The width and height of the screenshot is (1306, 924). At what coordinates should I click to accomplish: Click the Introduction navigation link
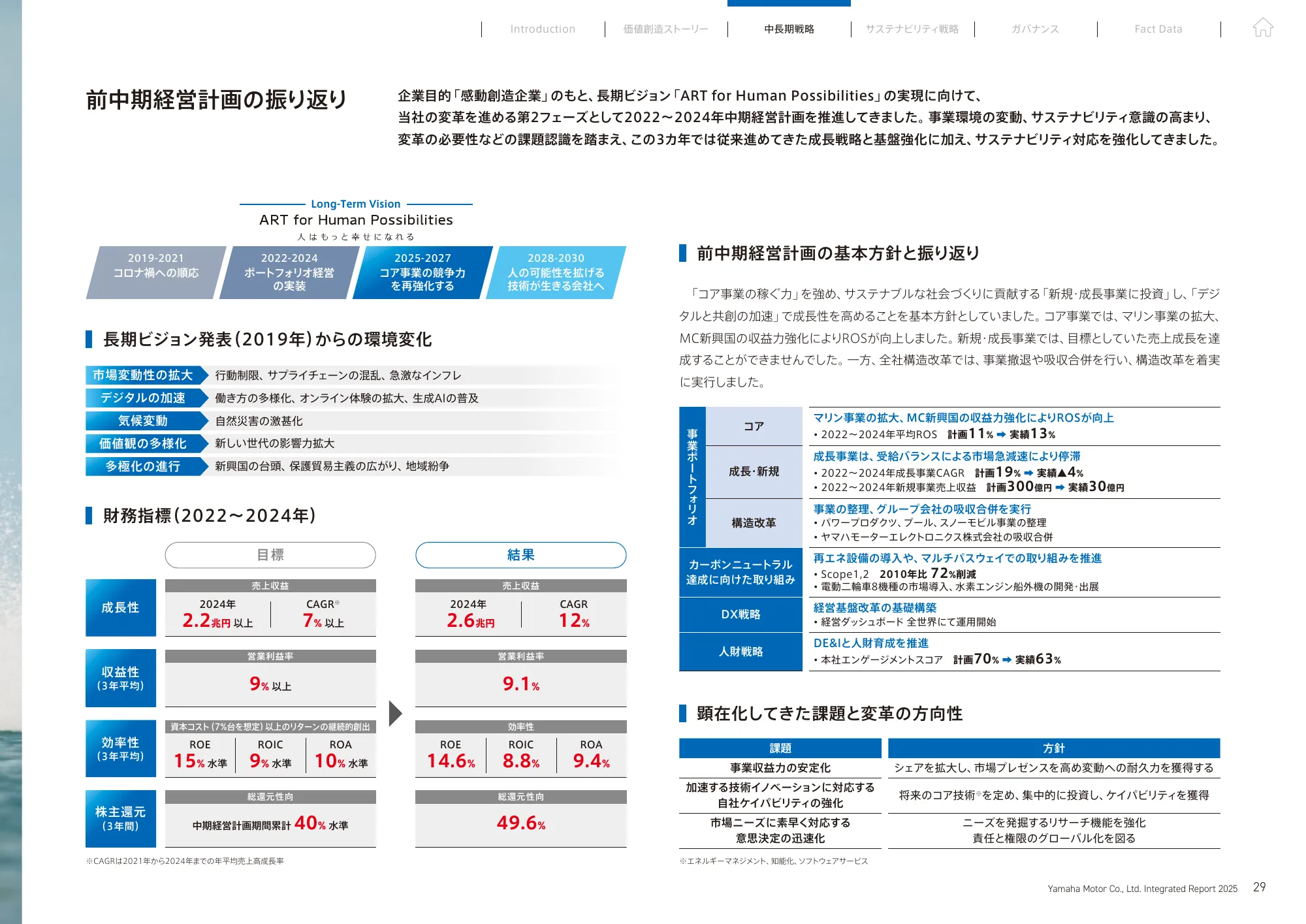pyautogui.click(x=542, y=29)
